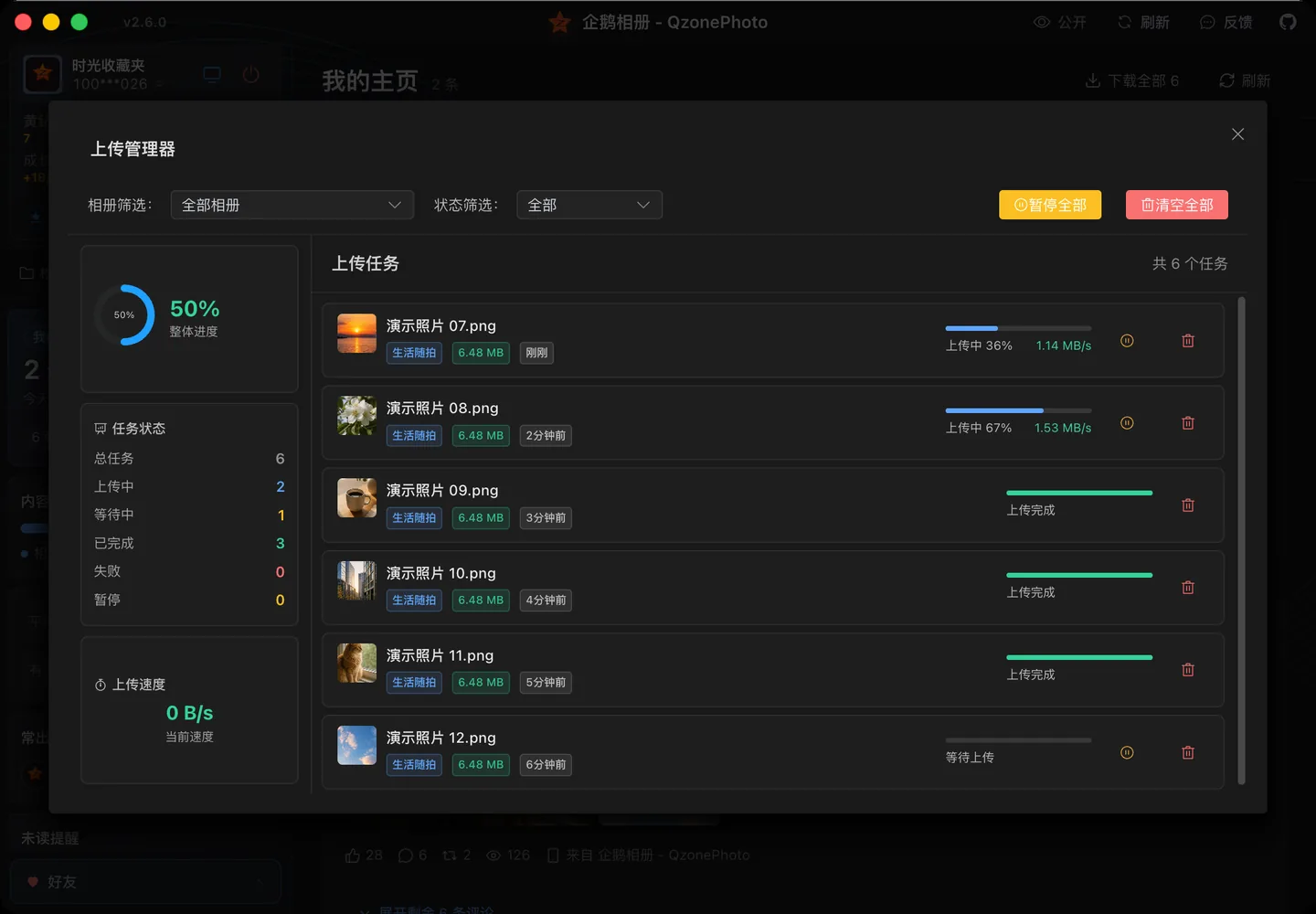Click 下载全部 6 in main page header
The width and height of the screenshot is (1316, 914).
coord(1132,80)
